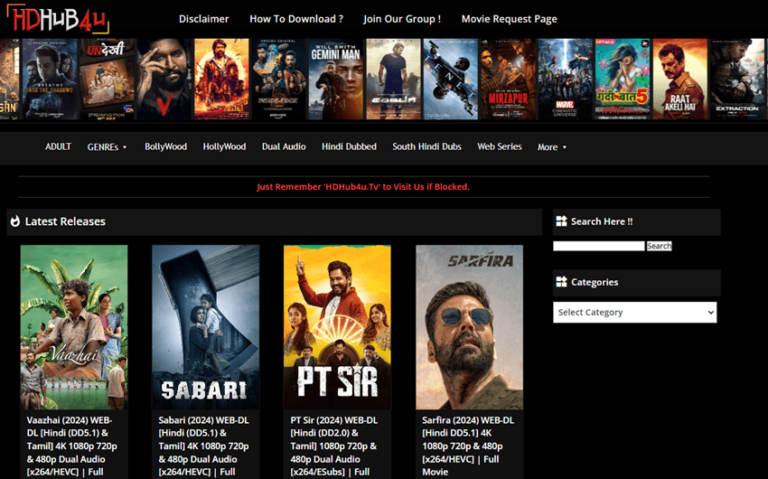The width and height of the screenshot is (768, 479).
Task: Open the Extraction banner poster
Action: (738, 79)
